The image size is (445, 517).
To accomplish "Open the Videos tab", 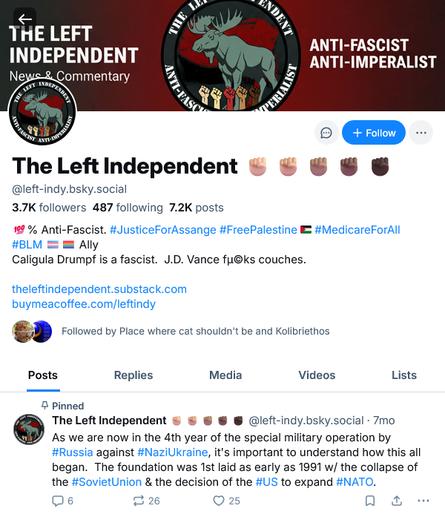I will pyautogui.click(x=317, y=375).
